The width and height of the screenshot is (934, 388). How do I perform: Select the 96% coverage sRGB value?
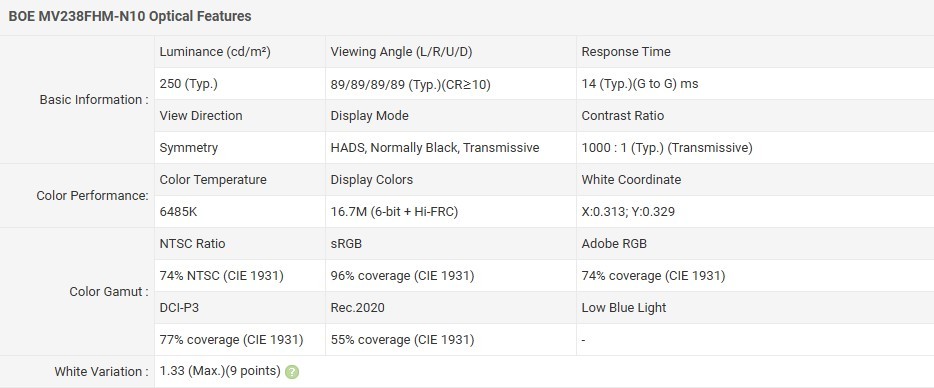click(x=402, y=276)
